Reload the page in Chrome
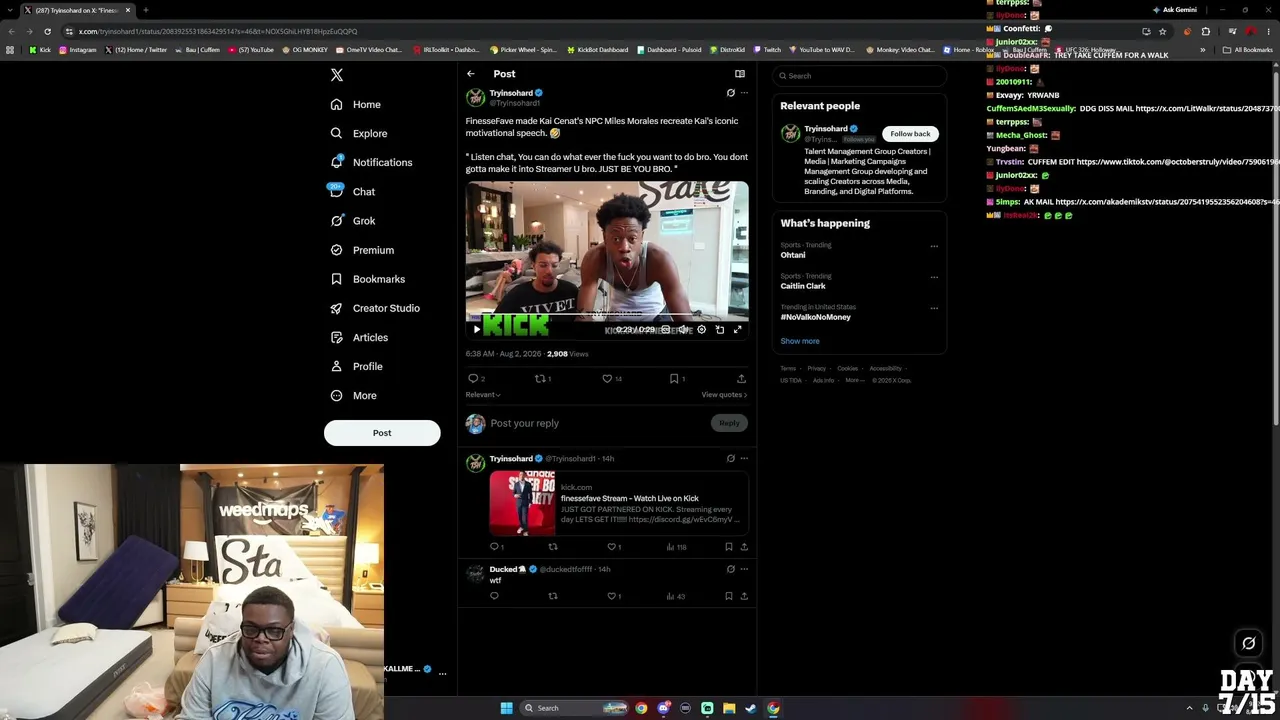The height and width of the screenshot is (720, 1280). pos(47,31)
